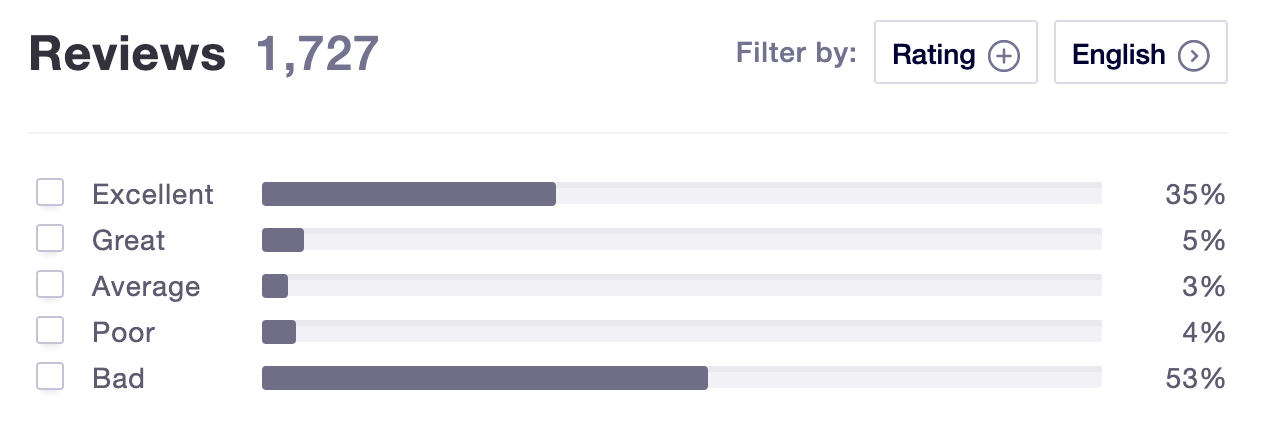Toggle the Bad rating checkbox
Viewport: 1264px width, 430px height.
click(50, 377)
